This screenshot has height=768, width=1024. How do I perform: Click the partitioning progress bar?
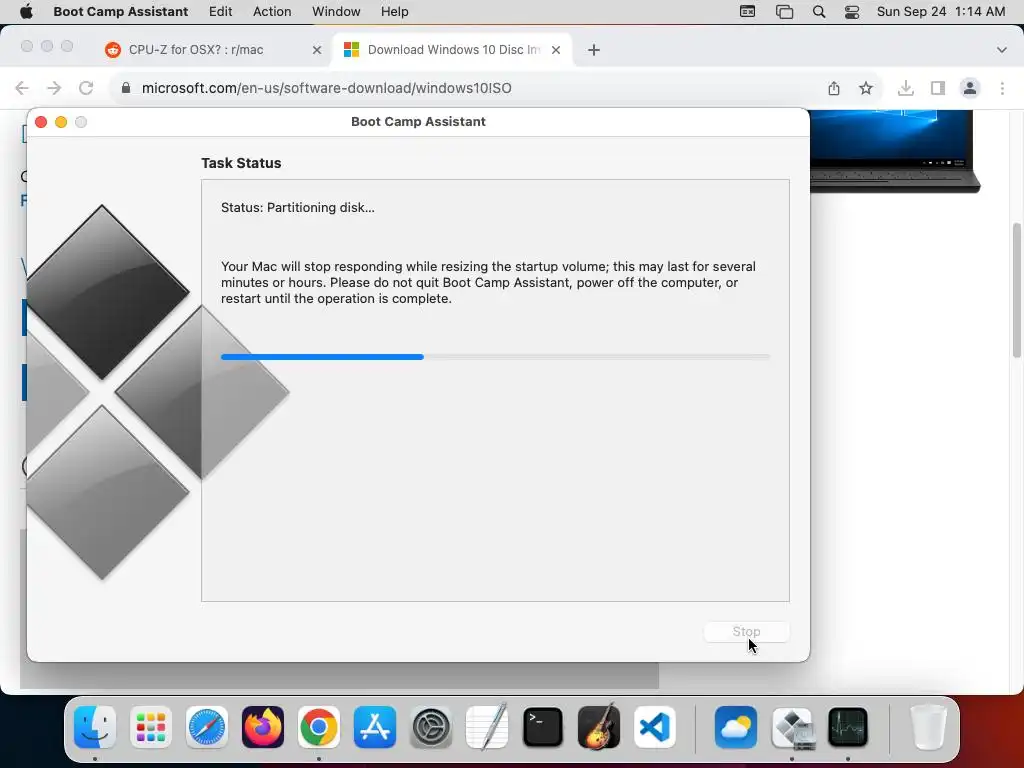(495, 357)
